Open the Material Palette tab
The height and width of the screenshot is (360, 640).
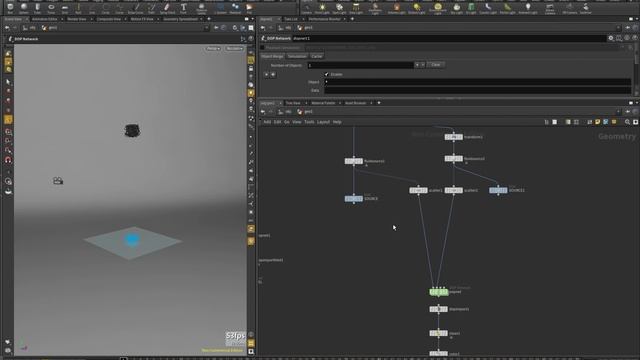[323, 103]
